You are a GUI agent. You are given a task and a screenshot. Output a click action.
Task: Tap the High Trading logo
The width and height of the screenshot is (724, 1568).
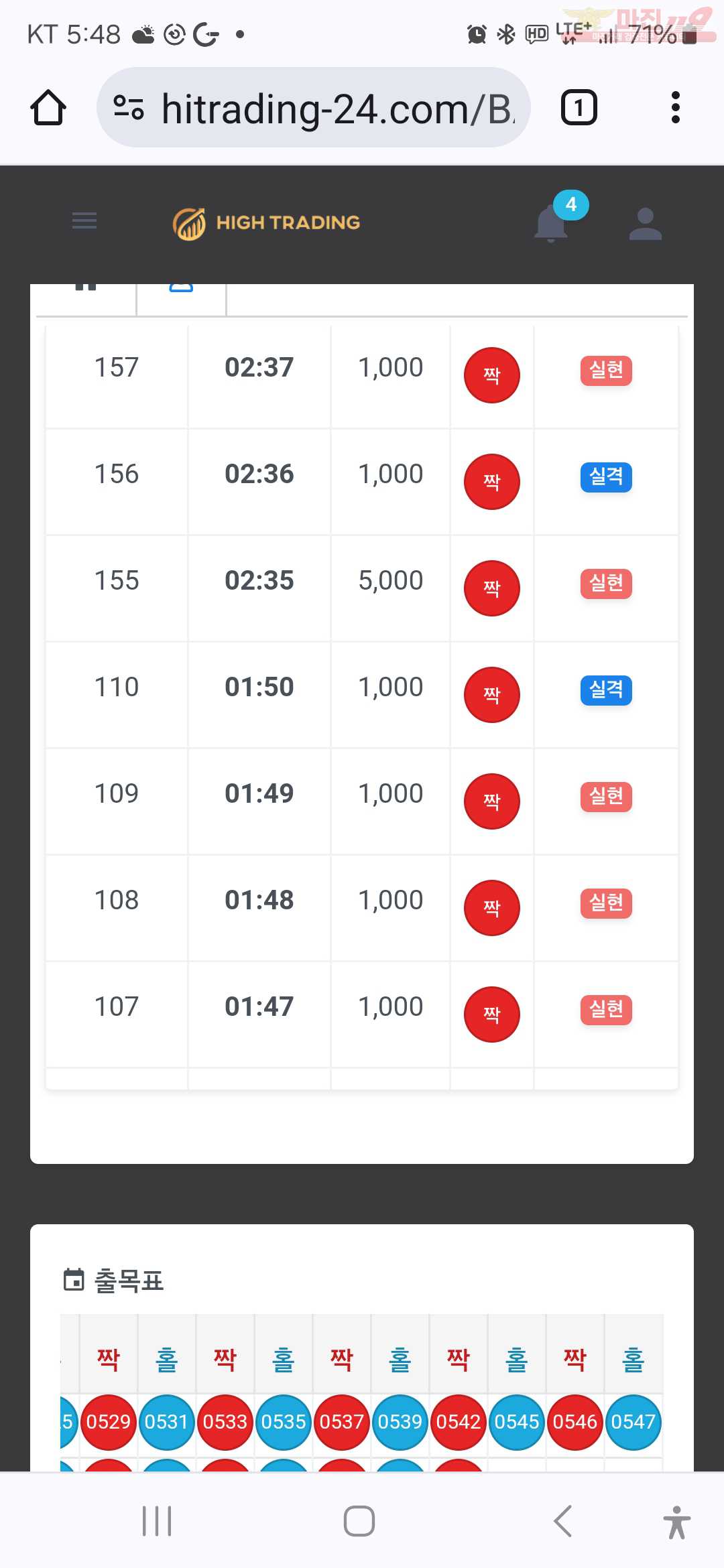(x=266, y=223)
